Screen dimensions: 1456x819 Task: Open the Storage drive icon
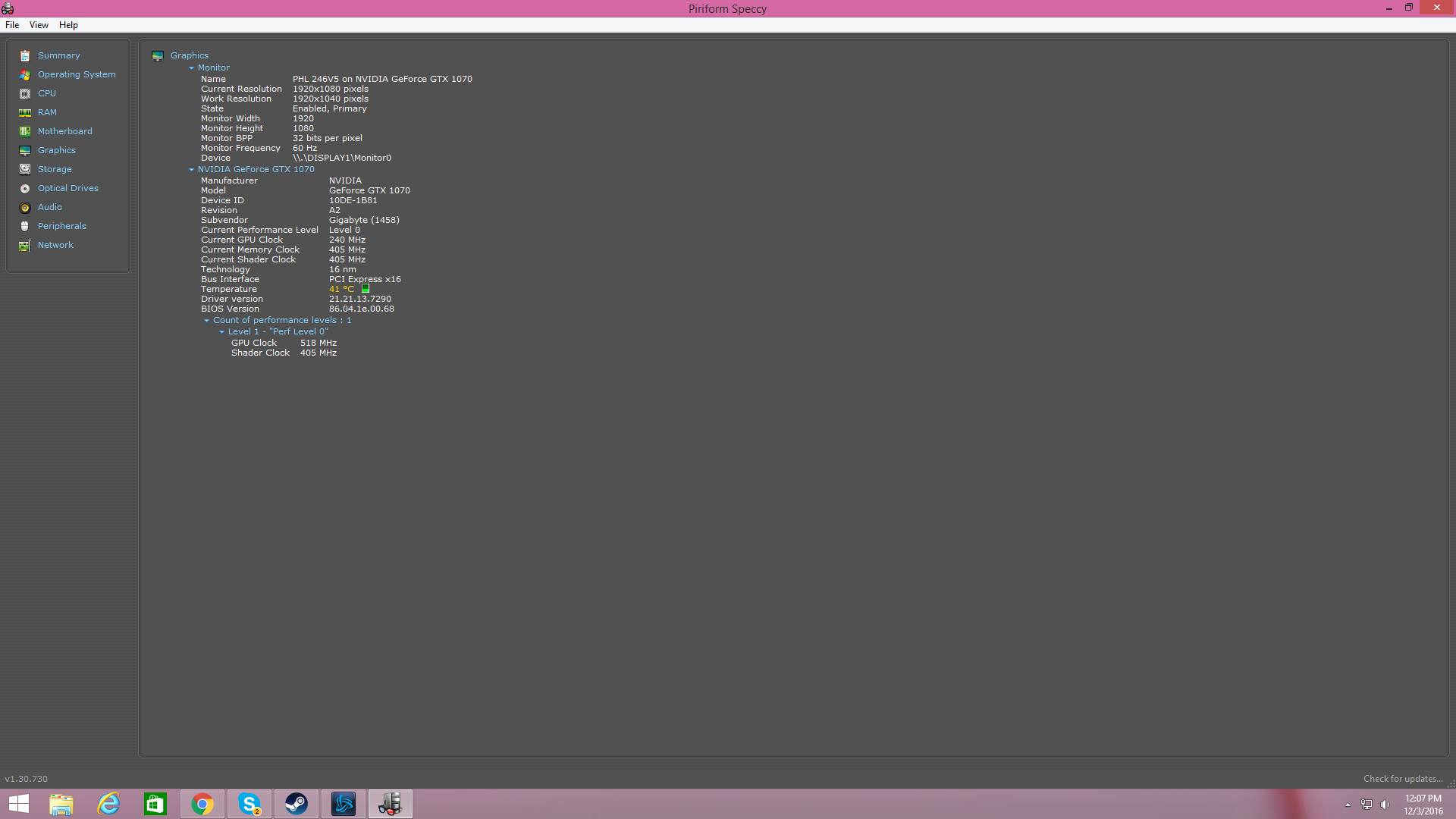(25, 169)
